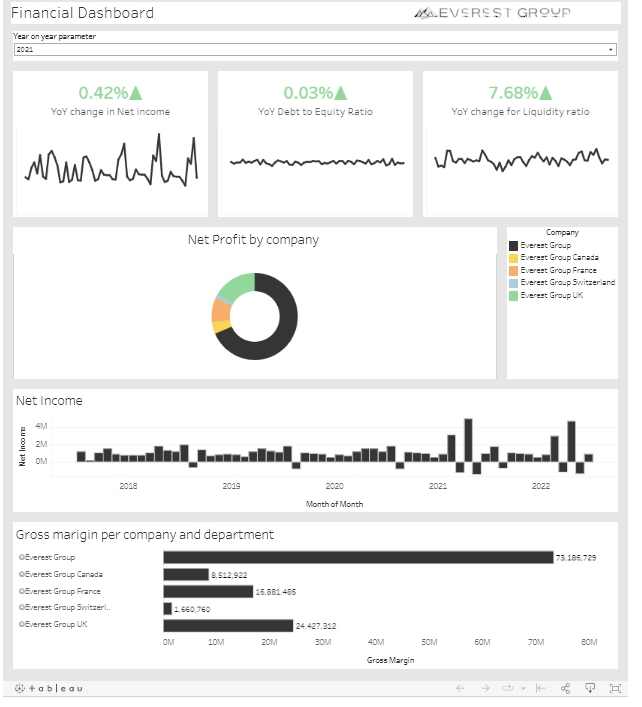The width and height of the screenshot is (642, 707).
Task: Click the 'Everest Group Switzerland' legend label
Action: pyautogui.click(x=568, y=283)
